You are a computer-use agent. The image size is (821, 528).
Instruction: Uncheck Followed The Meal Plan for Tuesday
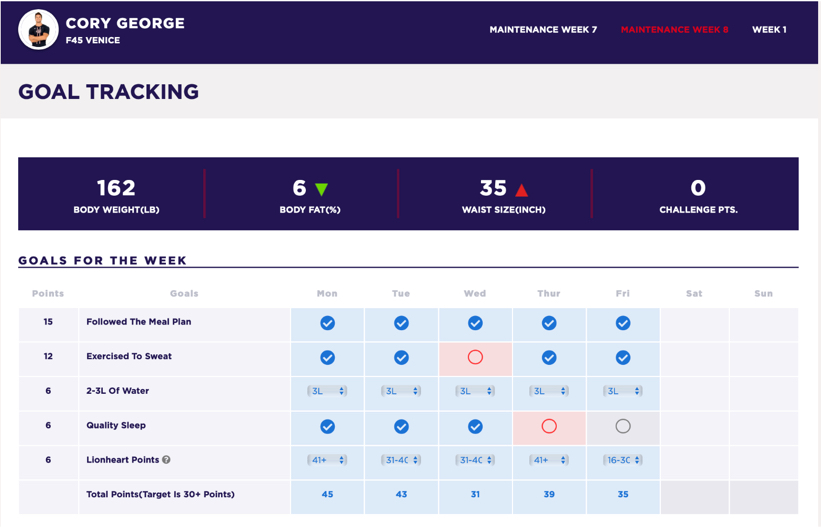401,323
